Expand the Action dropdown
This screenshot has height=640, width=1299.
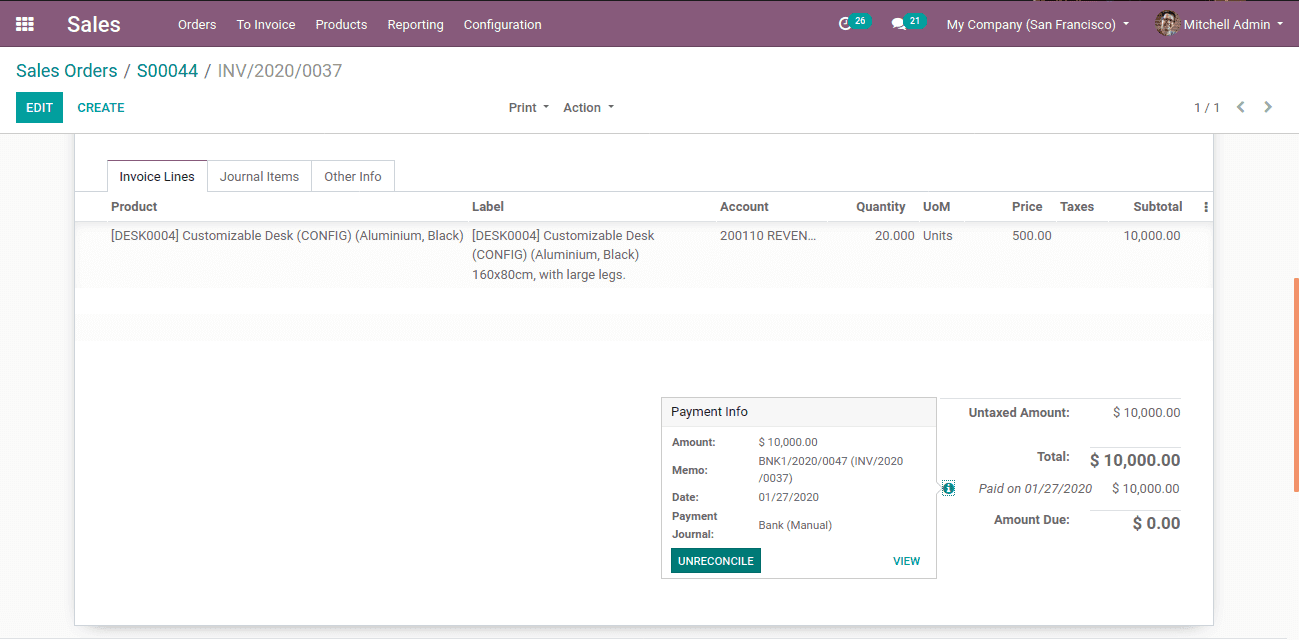(588, 107)
